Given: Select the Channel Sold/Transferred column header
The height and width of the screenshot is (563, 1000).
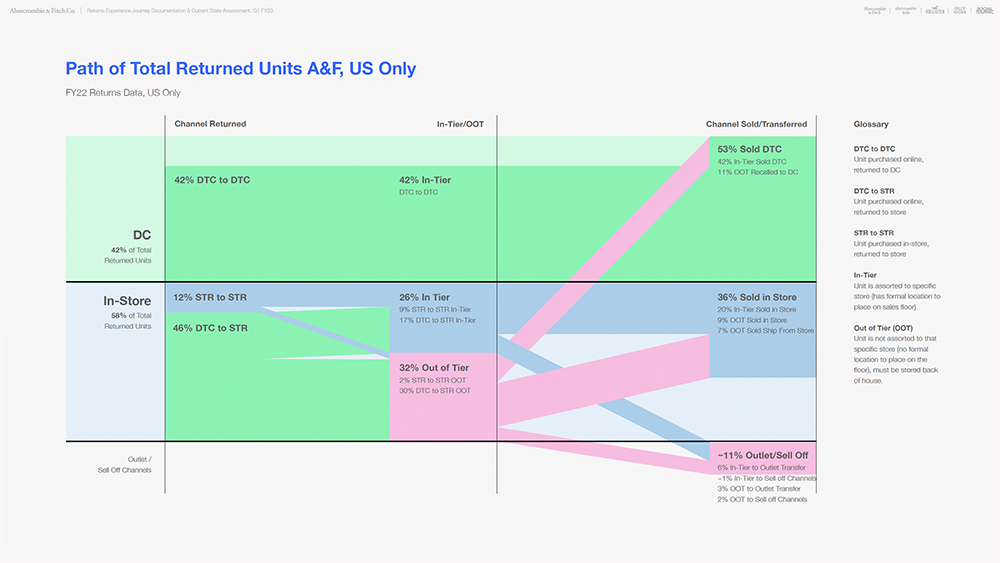Looking at the screenshot, I should point(756,124).
